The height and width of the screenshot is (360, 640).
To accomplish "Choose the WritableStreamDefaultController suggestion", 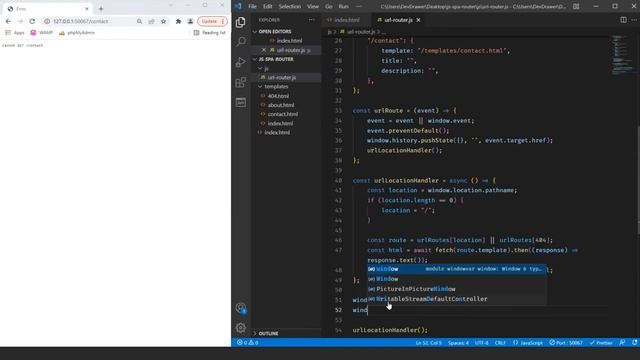I will pyautogui.click(x=457, y=299).
